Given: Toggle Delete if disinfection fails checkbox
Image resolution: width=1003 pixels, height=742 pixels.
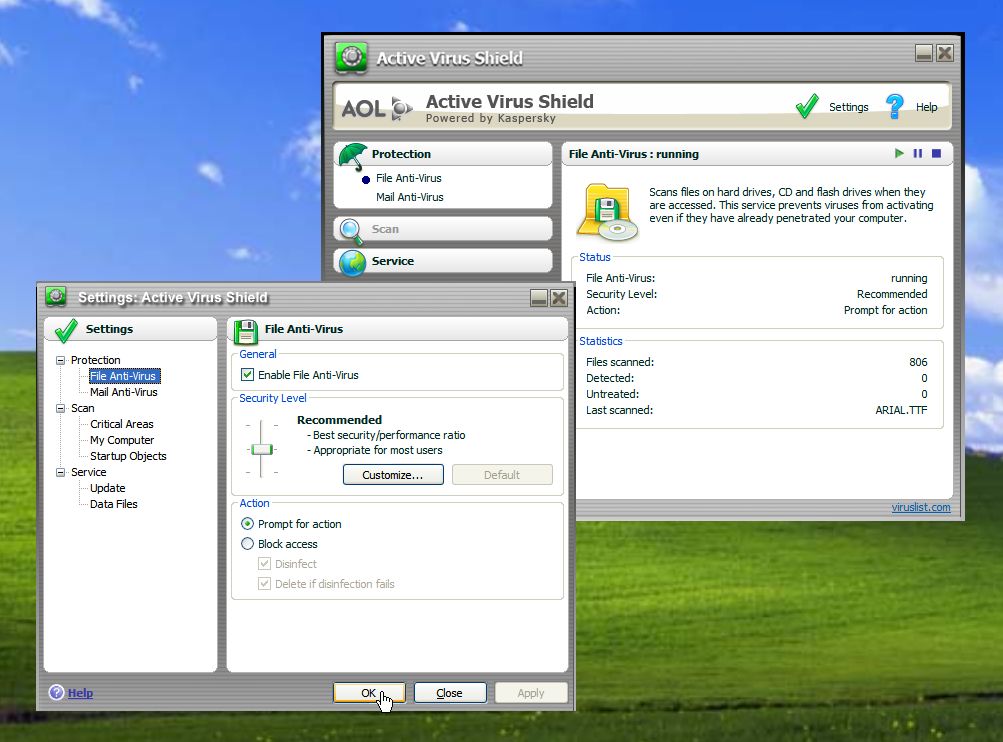Looking at the screenshot, I should click(x=264, y=583).
